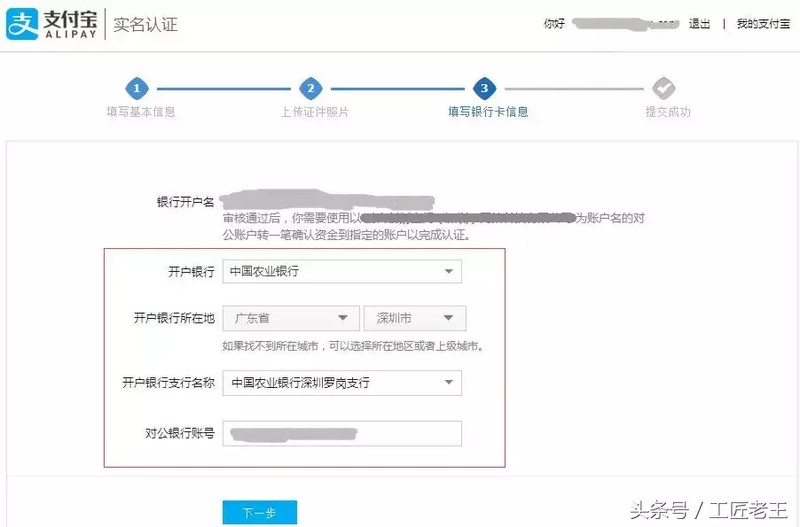The height and width of the screenshot is (527, 800).
Task: Open the 开户银行 dropdown showing 中国农业银行
Action: click(342, 271)
